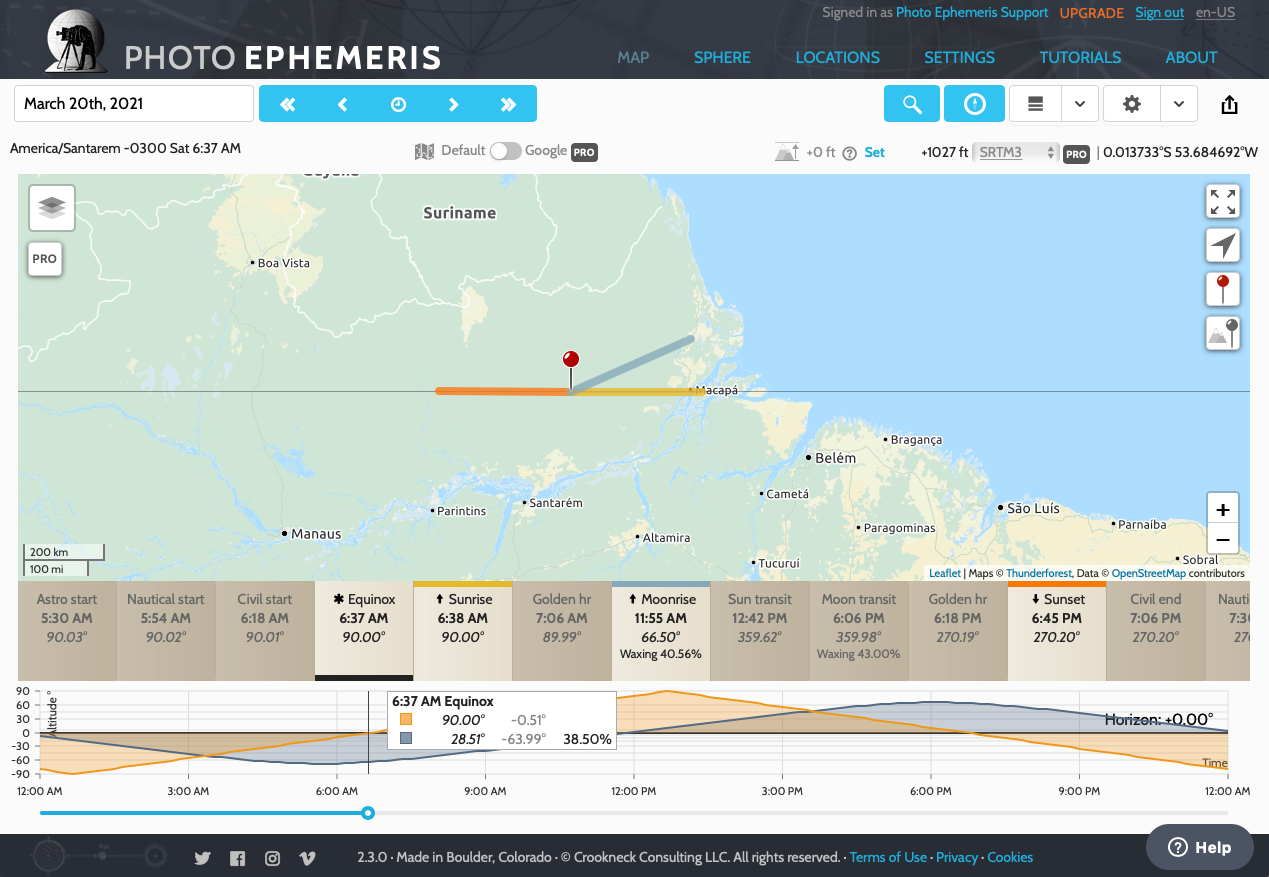Open the Instagram link in footer

(x=272, y=858)
